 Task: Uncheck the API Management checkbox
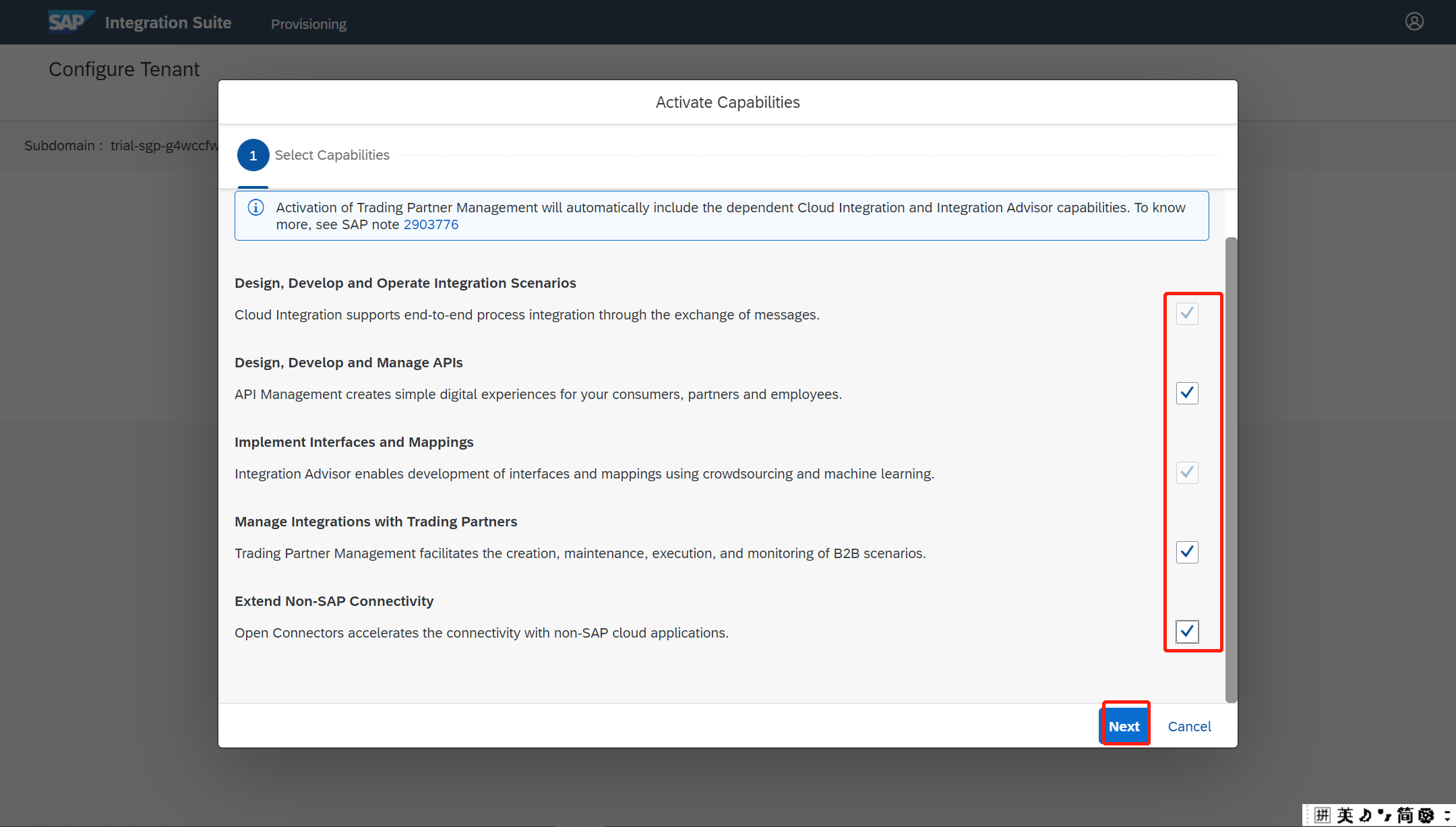(x=1187, y=393)
